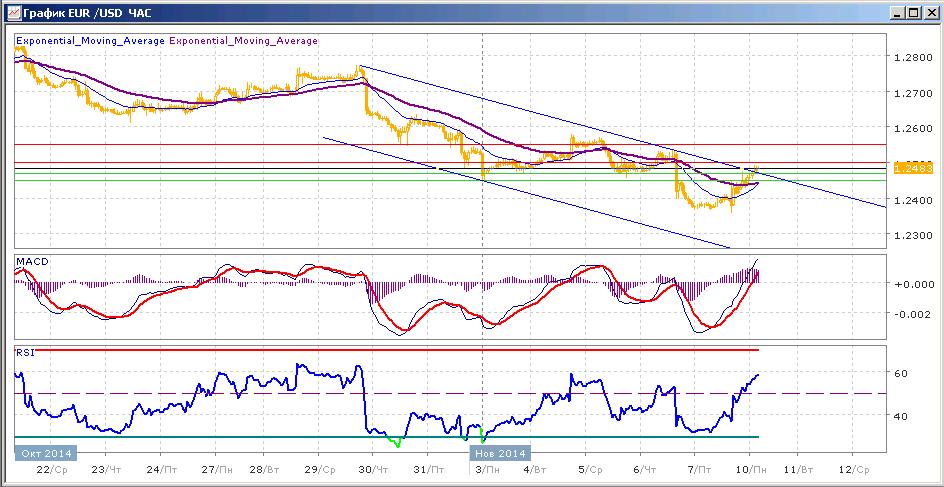Select the purple Exponential_Moving_Average legend label
This screenshot has width=944, height=487.
pos(243,41)
